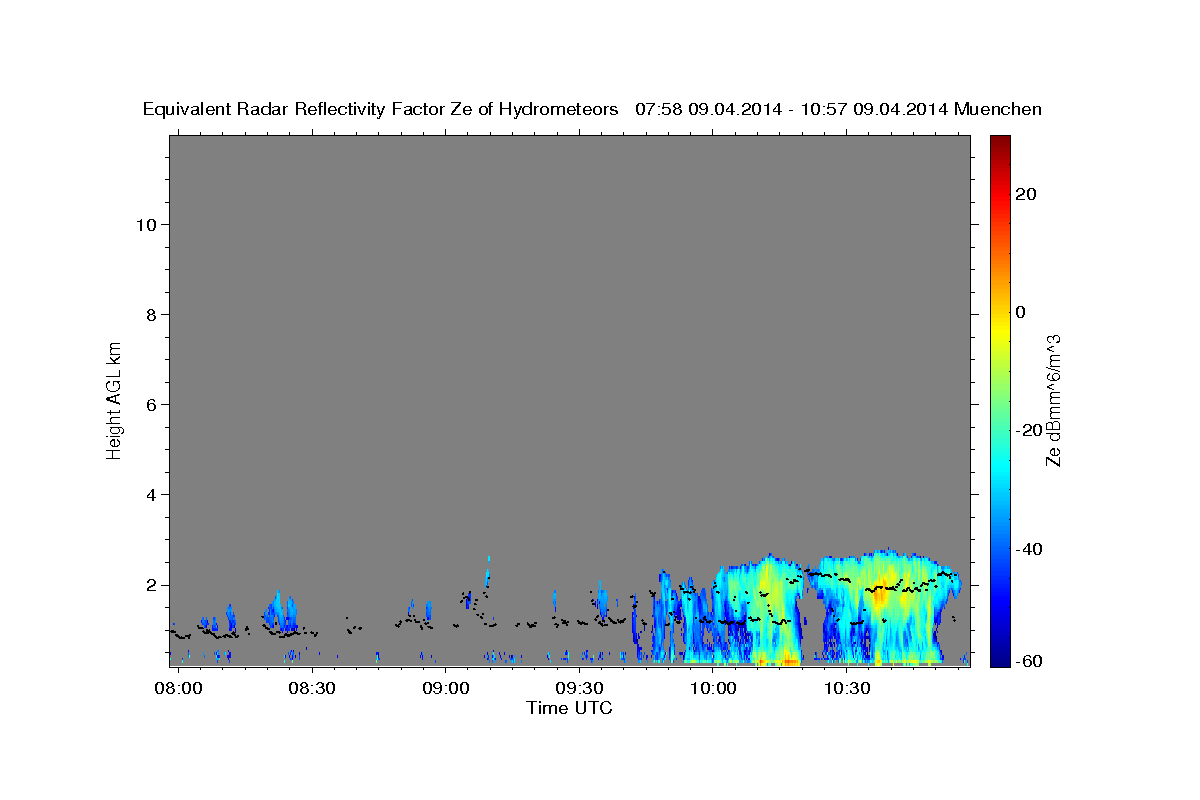
Task: Click the colorbar value '20'
Action: pyautogui.click(x=1025, y=194)
